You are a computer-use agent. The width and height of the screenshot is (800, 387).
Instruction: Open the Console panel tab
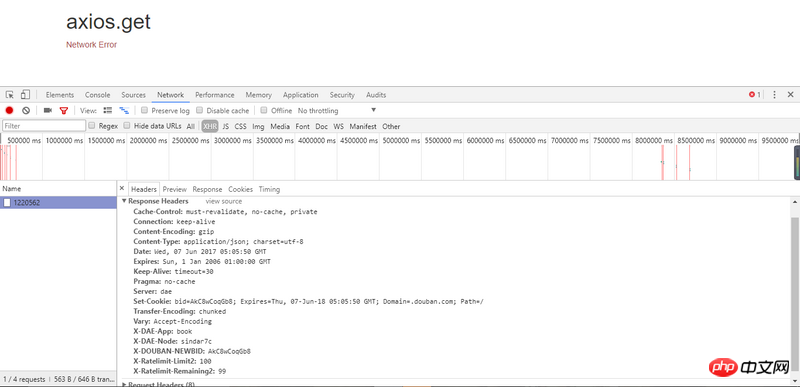coord(97,95)
